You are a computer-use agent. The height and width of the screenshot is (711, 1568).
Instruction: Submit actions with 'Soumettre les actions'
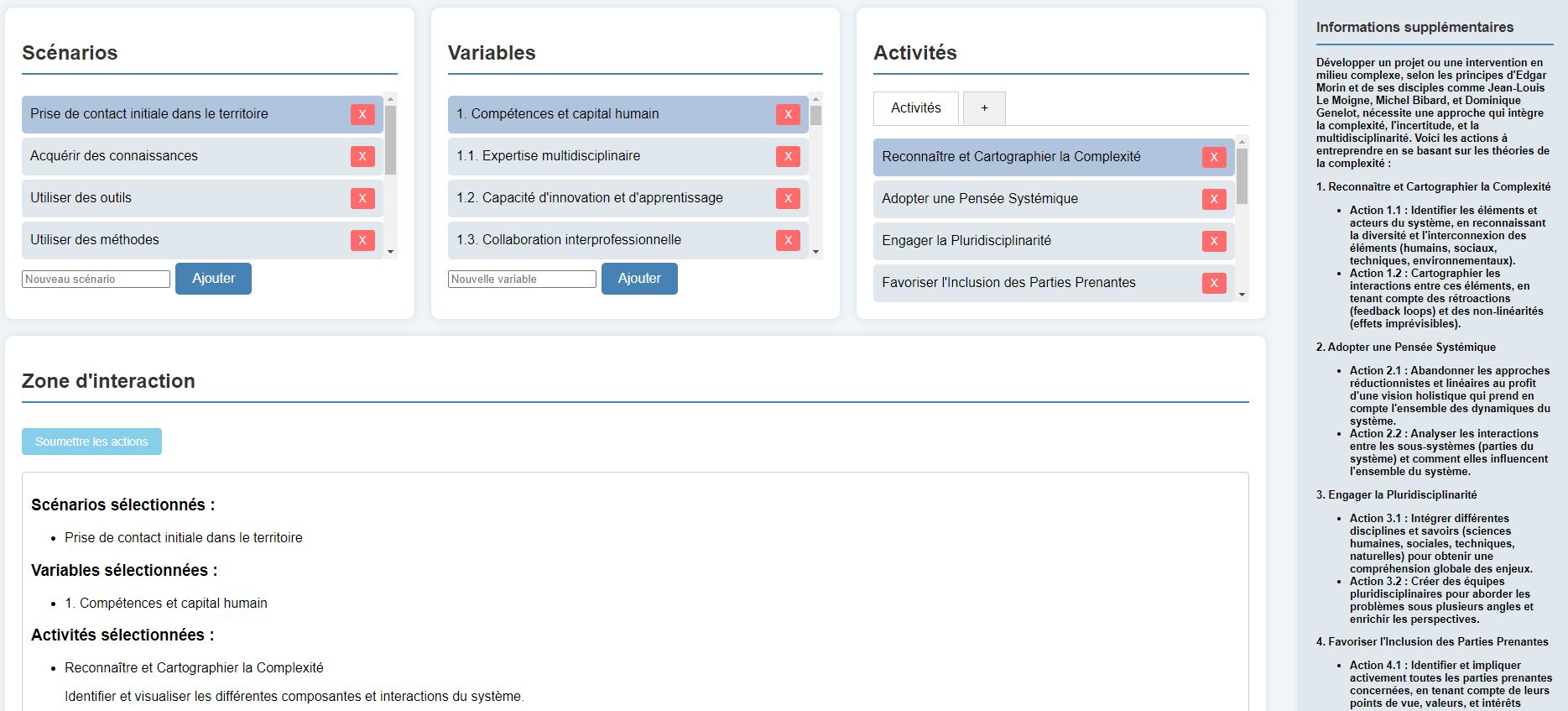pos(91,442)
